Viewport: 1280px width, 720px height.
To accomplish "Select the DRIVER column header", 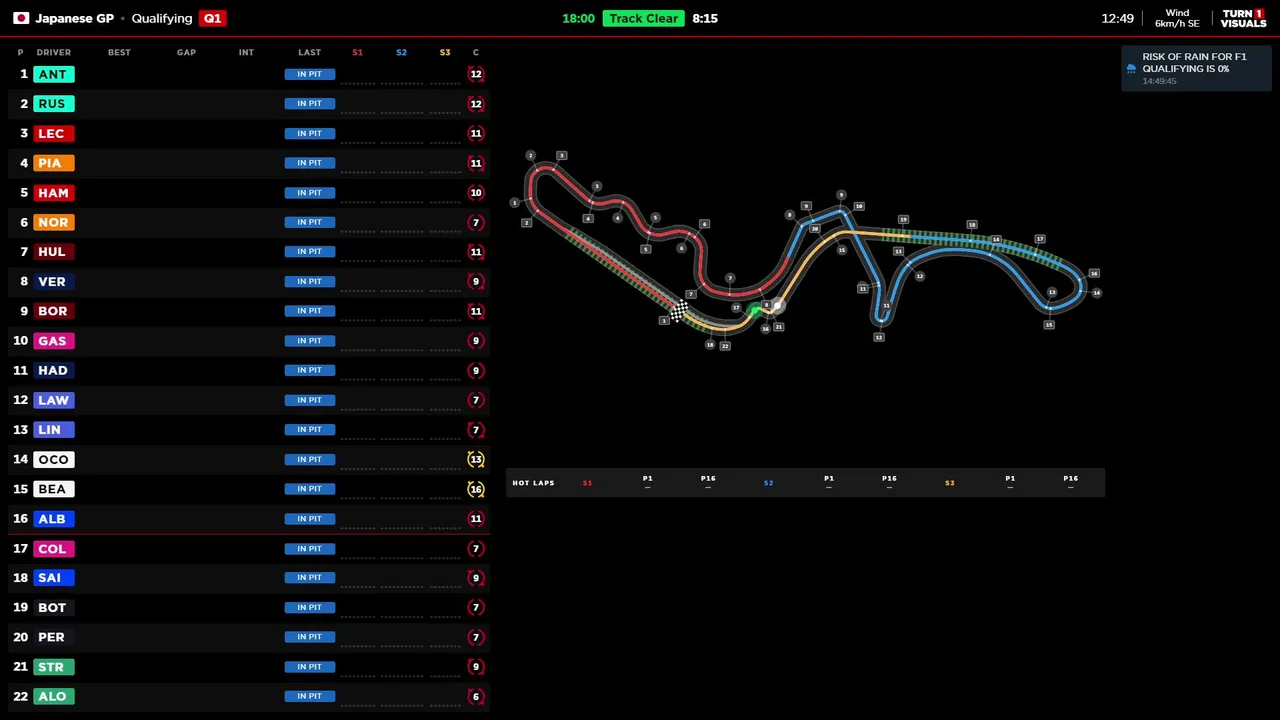I will 54,52.
